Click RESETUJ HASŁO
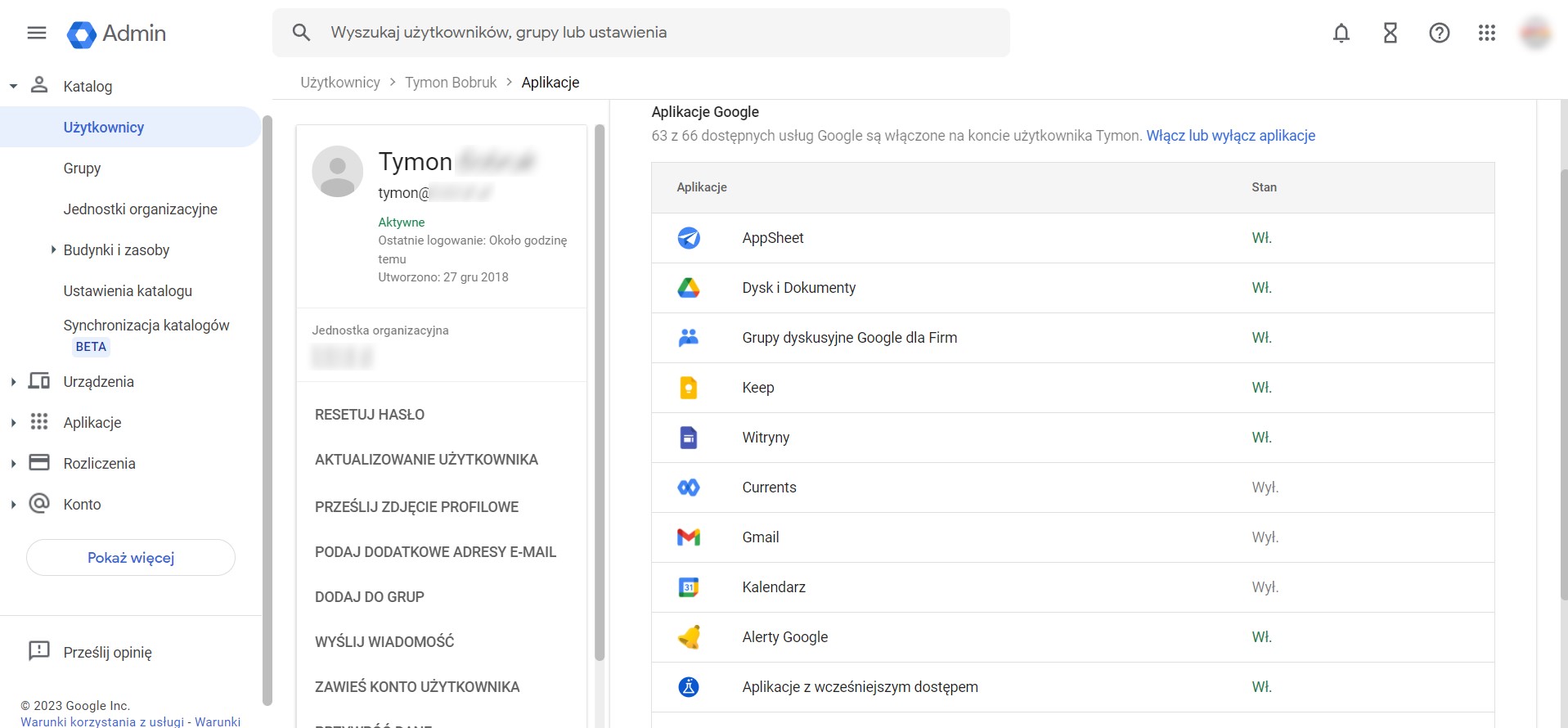This screenshot has height=728, width=1568. coord(370,415)
